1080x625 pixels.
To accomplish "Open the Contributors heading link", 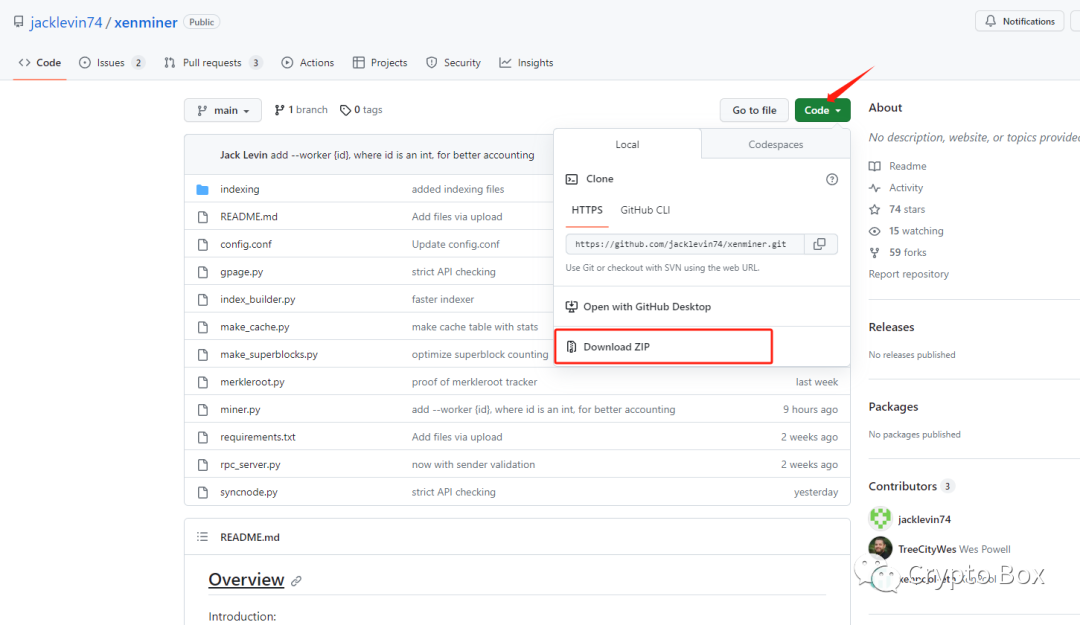I will pos(902,486).
